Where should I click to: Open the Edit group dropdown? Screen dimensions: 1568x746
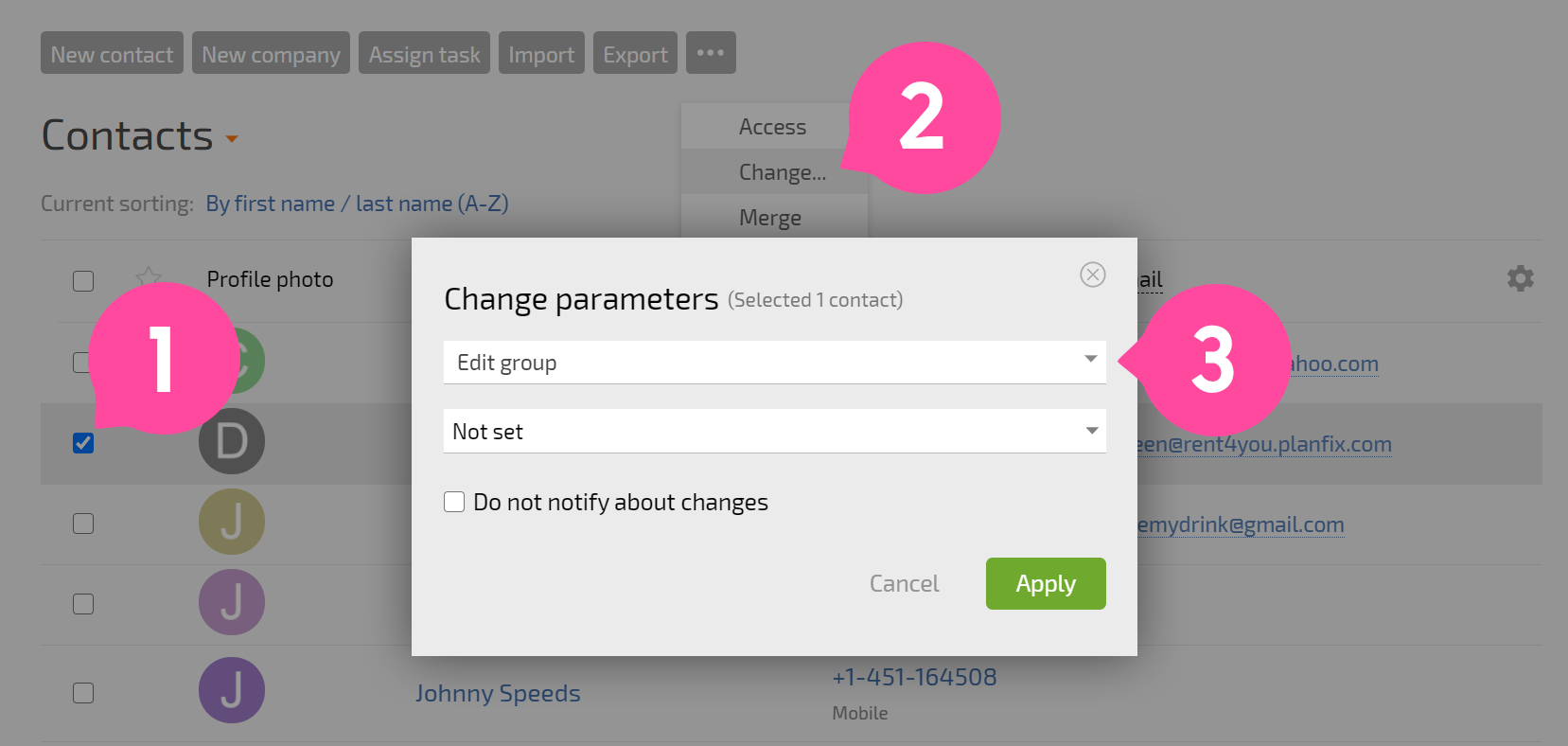(x=774, y=363)
